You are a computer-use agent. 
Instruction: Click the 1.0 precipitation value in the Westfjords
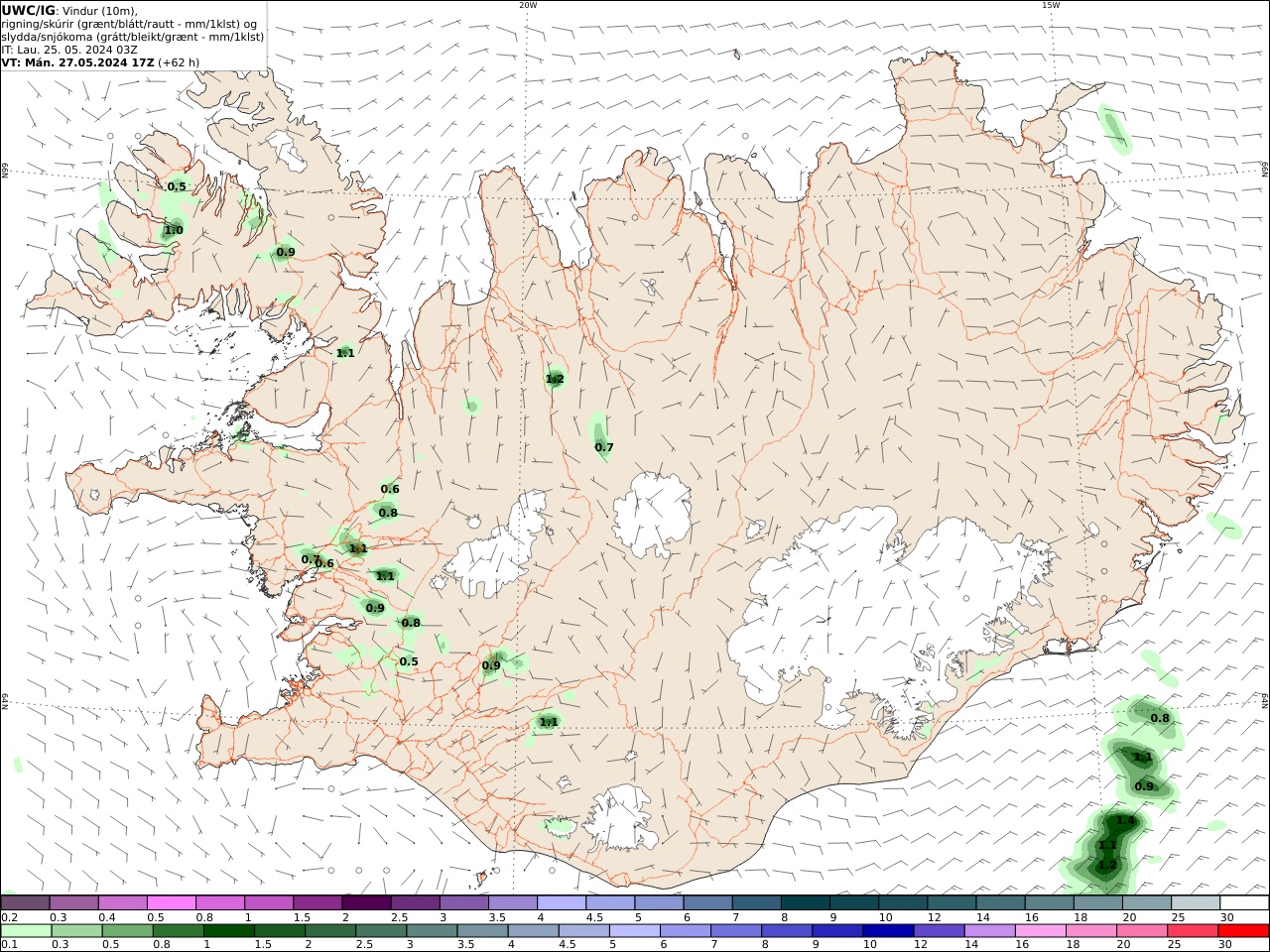(x=174, y=230)
